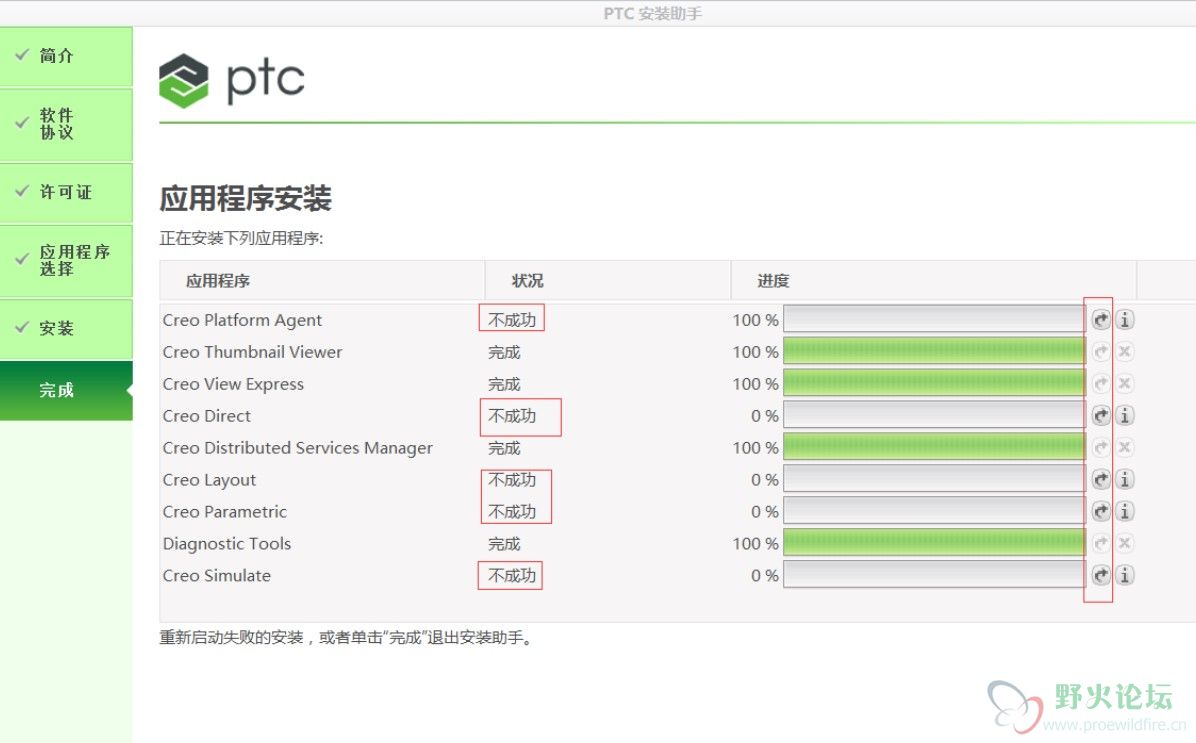Switch to 应用程序选择 step
Image resolution: width=1196 pixels, height=743 pixels.
(x=66, y=261)
